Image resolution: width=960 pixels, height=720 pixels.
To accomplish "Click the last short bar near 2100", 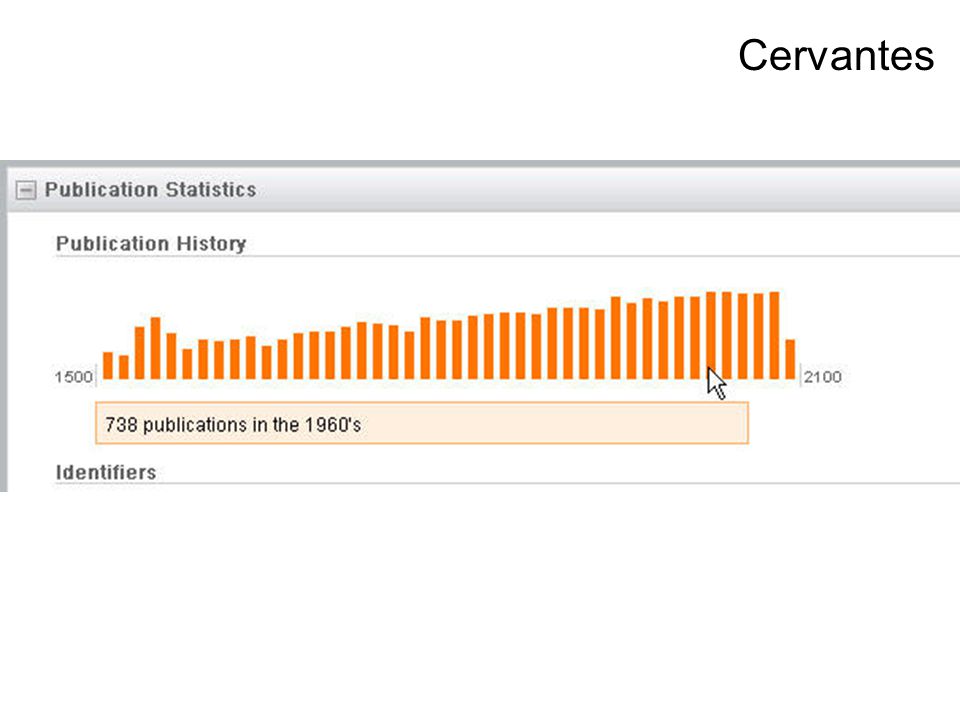I will pyautogui.click(x=790, y=359).
